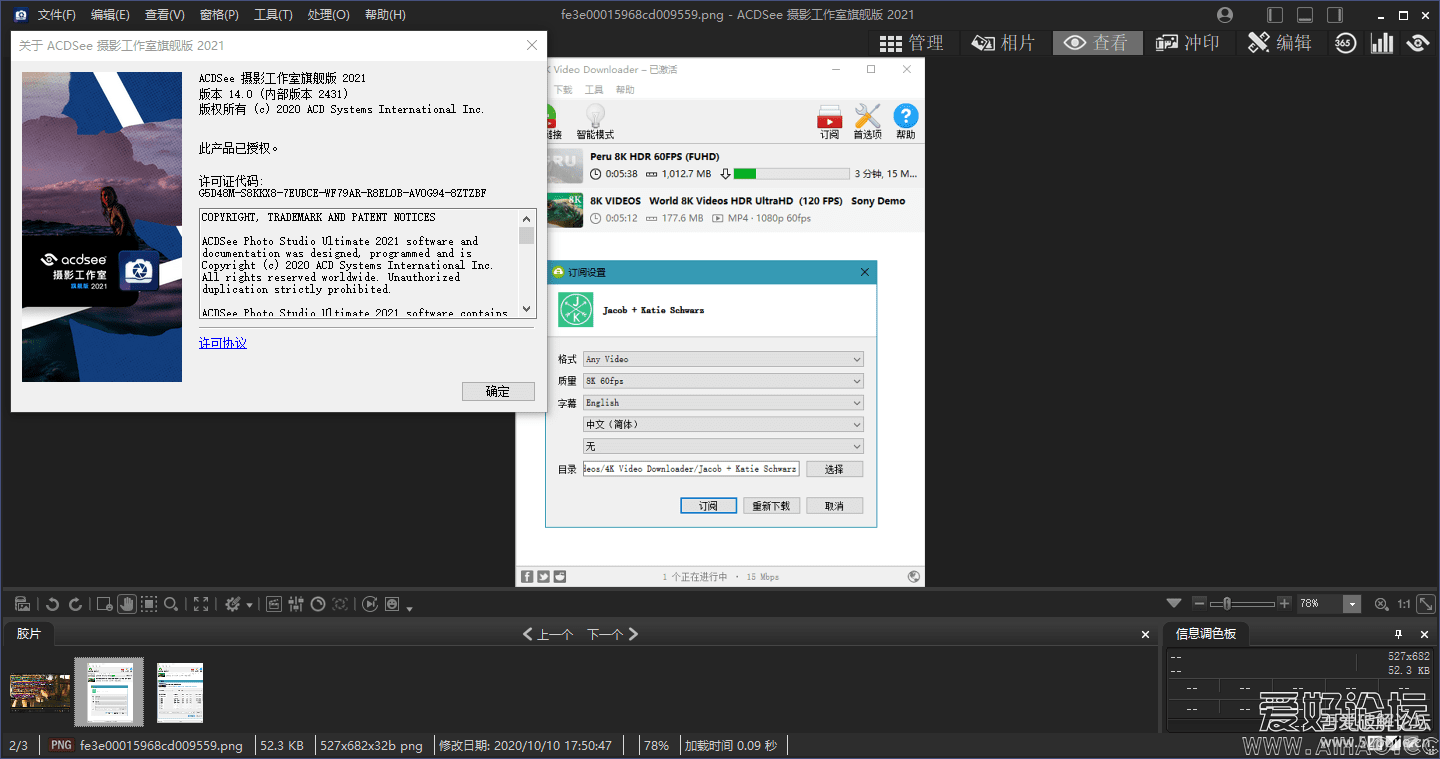Screen dimensions: 1440x759
Task: Open the bar chart dashboard icon
Action: click(x=1382, y=43)
